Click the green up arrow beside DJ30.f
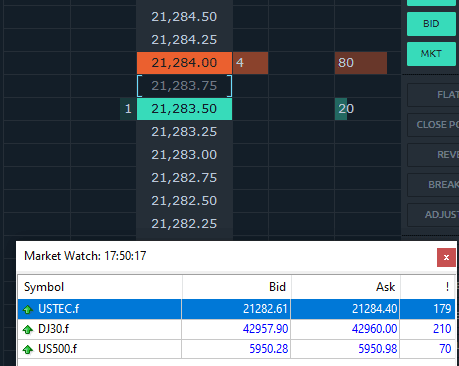The image size is (459, 366). click(x=28, y=330)
